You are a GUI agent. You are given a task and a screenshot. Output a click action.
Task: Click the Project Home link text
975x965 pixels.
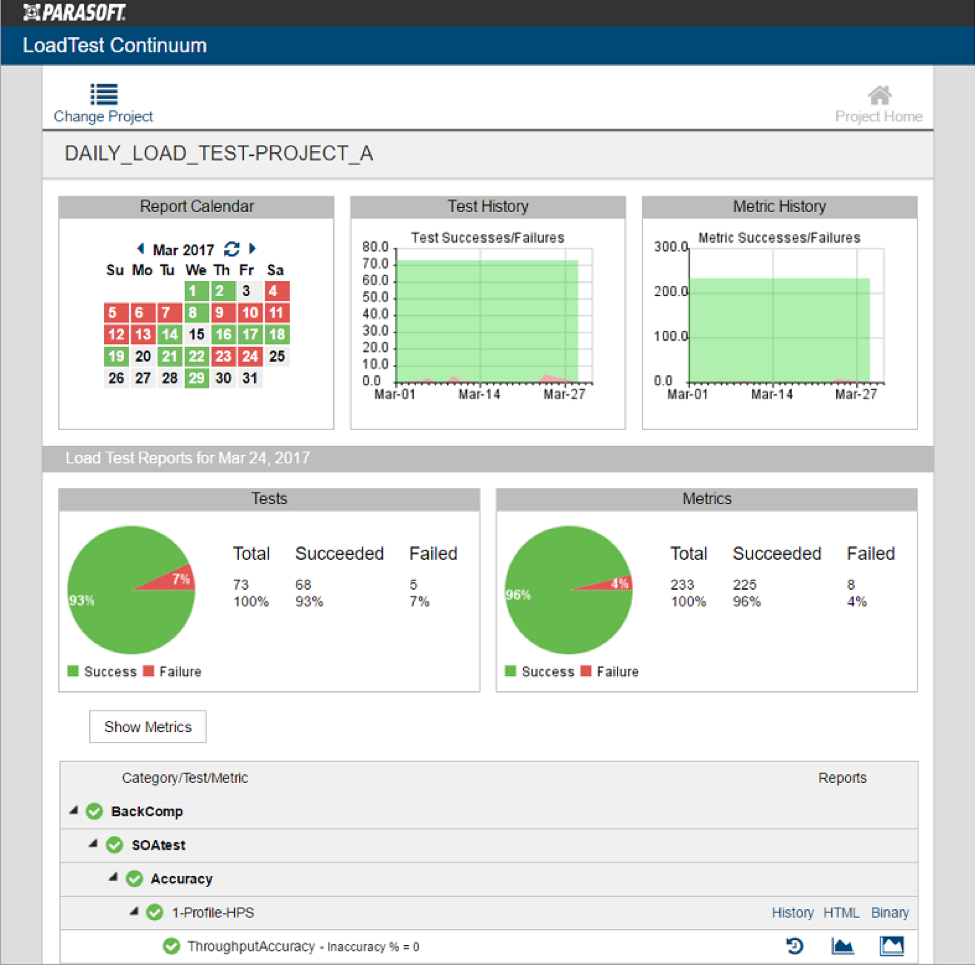click(879, 116)
